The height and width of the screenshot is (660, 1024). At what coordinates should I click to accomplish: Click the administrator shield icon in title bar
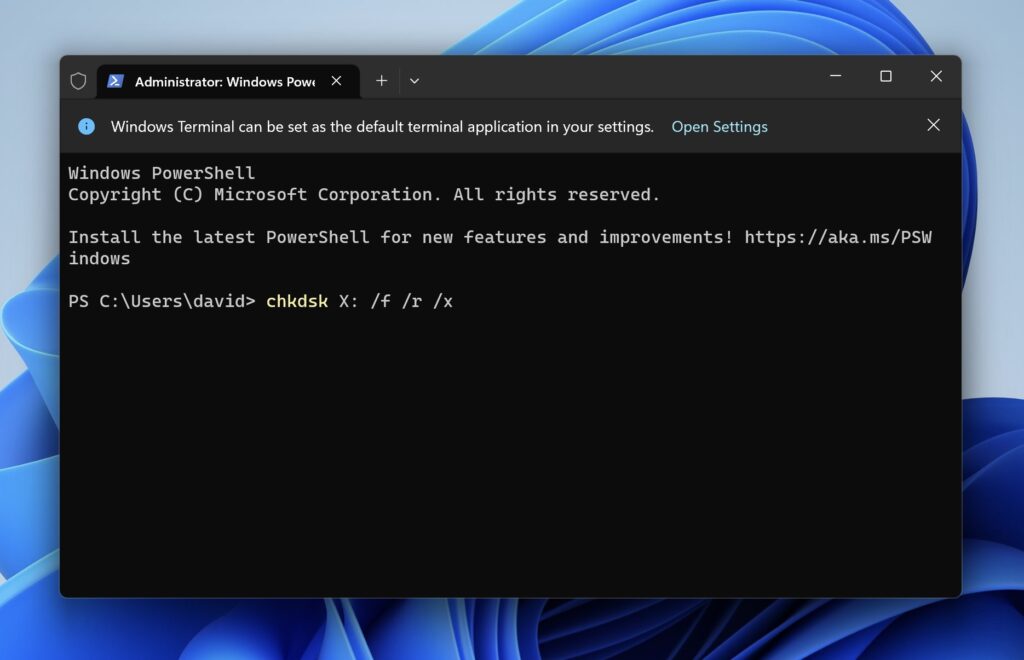78,81
